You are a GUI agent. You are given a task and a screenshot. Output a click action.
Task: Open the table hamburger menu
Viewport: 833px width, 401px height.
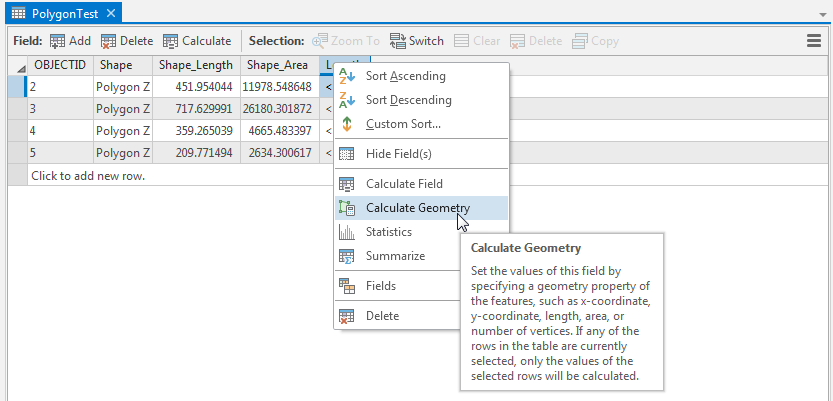point(814,41)
